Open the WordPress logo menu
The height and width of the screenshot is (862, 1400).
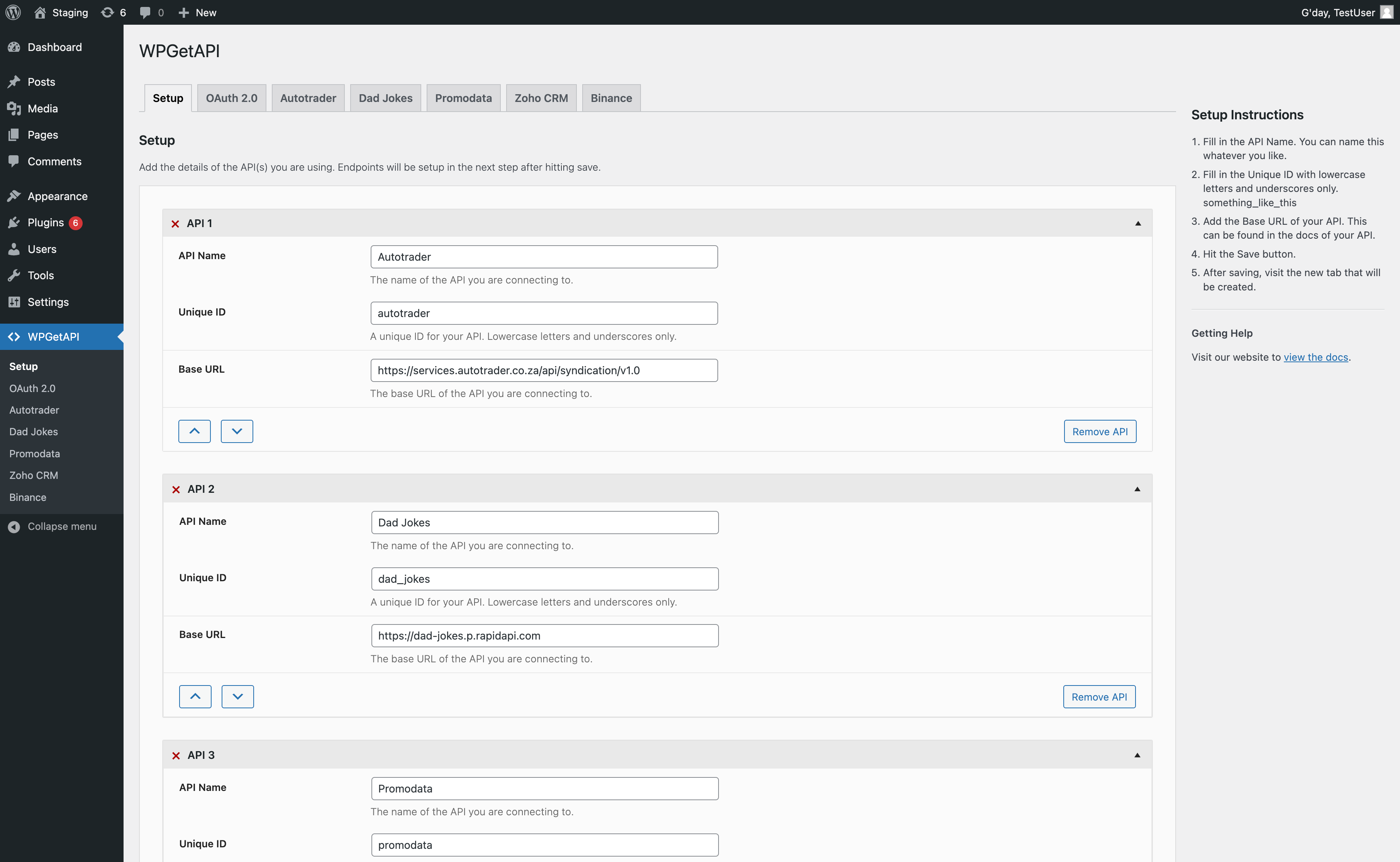(x=13, y=12)
